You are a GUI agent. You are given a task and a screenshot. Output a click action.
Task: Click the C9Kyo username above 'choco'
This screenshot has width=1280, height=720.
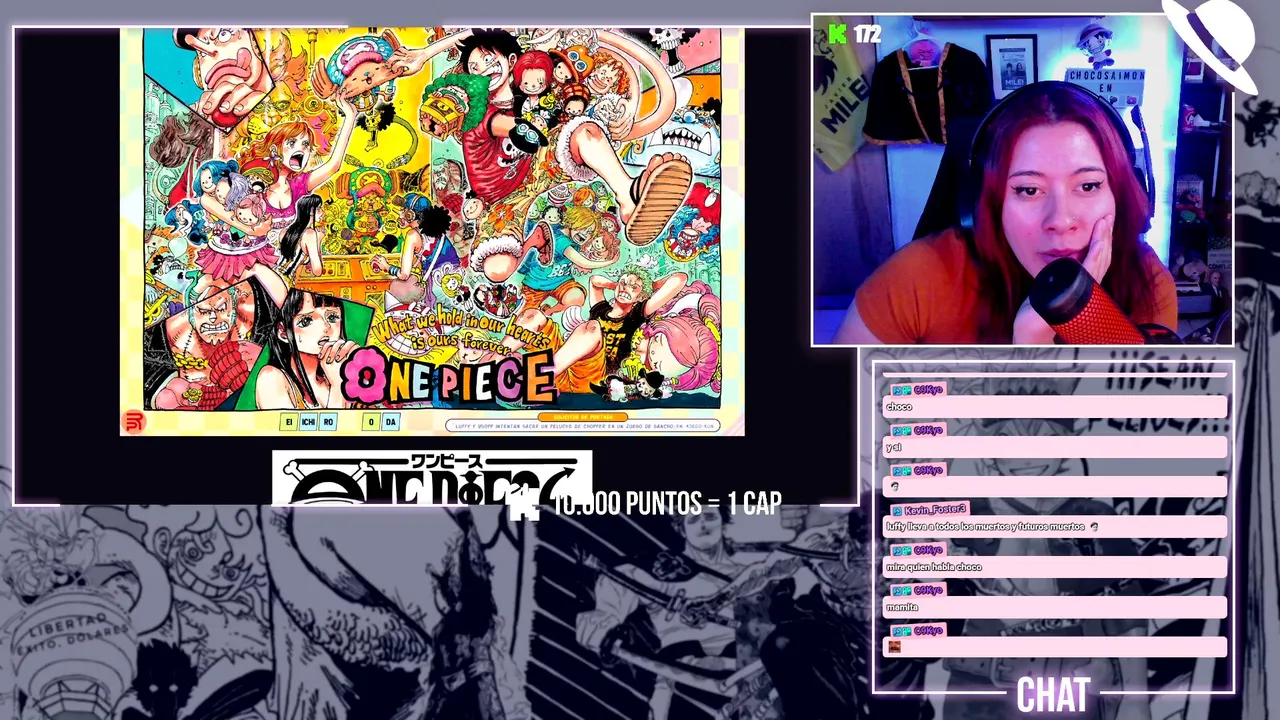tap(928, 390)
